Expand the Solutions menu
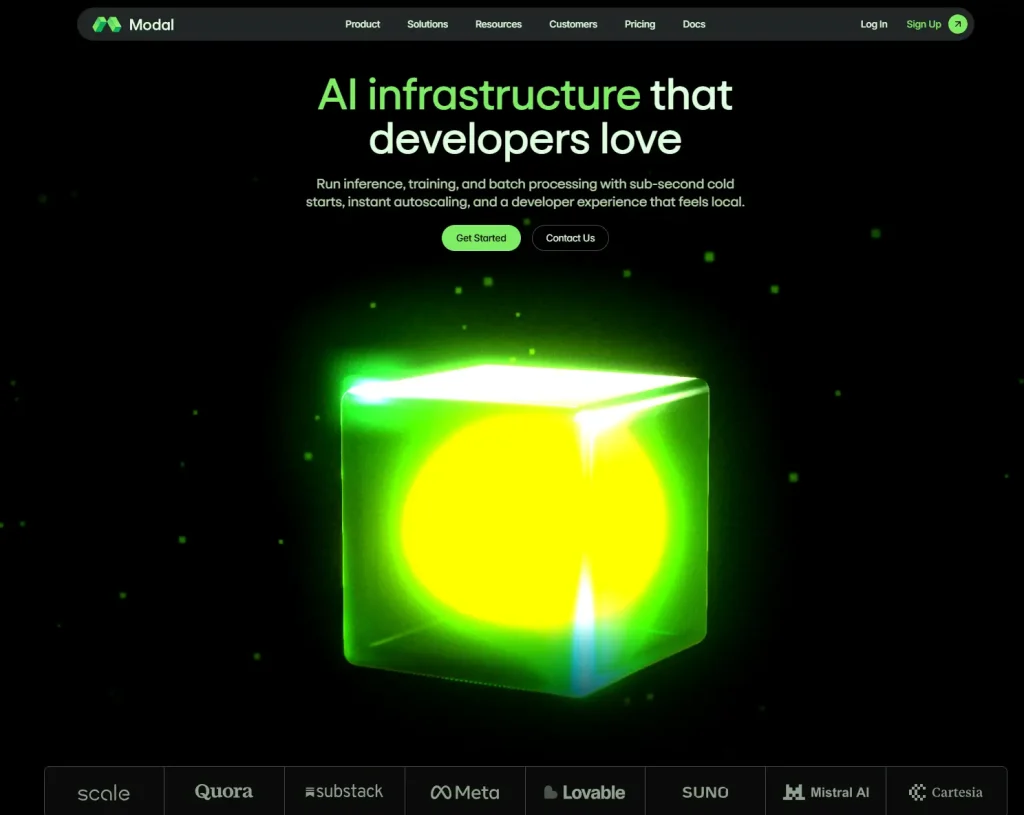The width and height of the screenshot is (1024, 815). [427, 24]
